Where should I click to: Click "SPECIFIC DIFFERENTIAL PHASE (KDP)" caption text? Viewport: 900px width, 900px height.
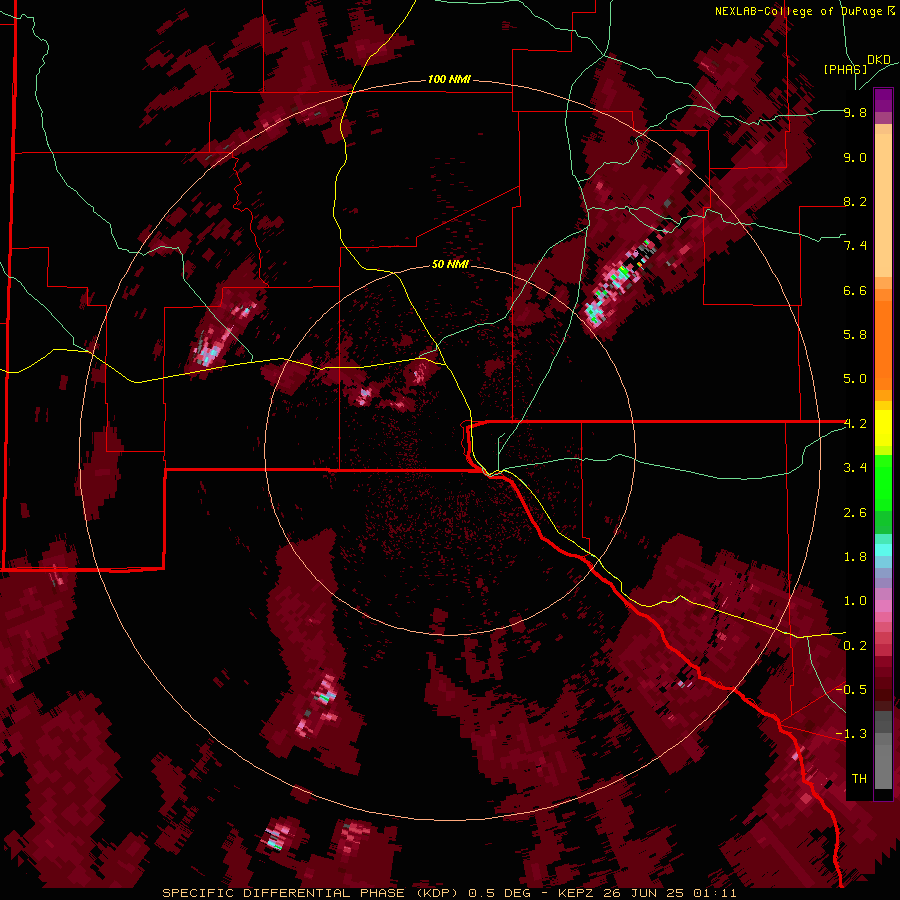(312, 893)
